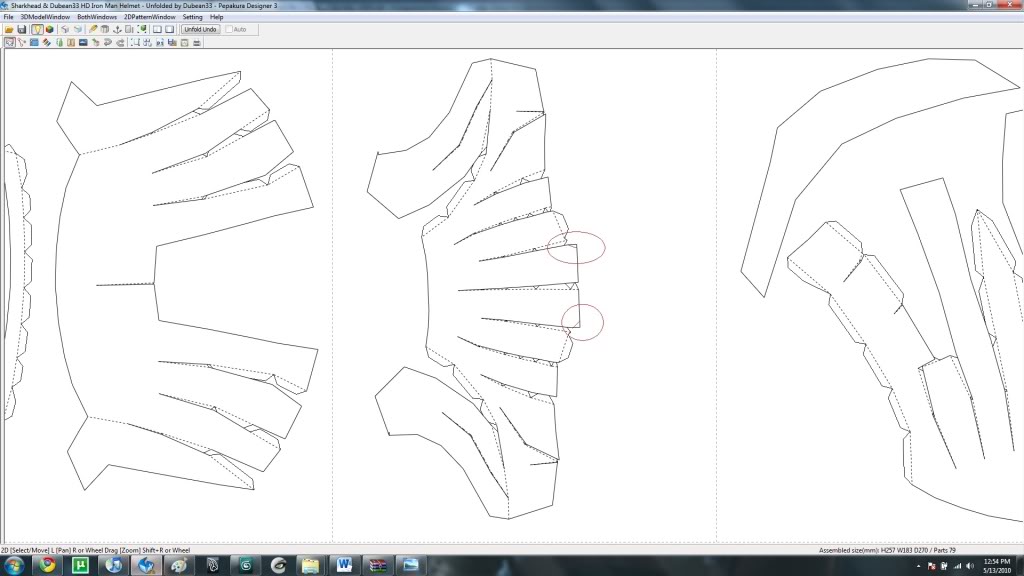Click the redo arrow icon
Screen dimensions: 1024x576
(x=120, y=42)
